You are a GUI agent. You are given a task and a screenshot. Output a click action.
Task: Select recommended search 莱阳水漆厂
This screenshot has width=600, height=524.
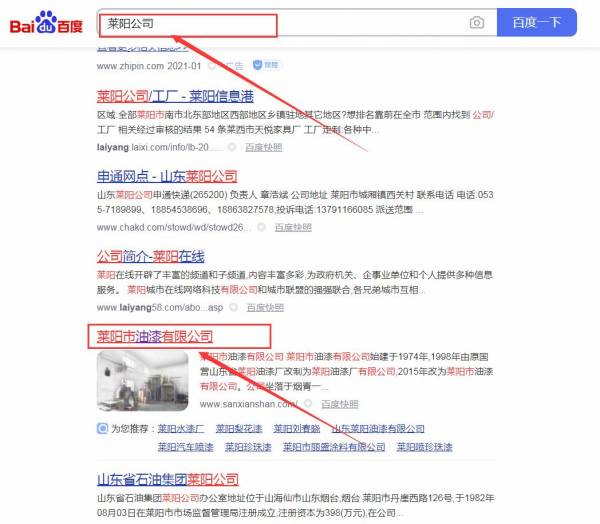pyautogui.click(x=180, y=429)
